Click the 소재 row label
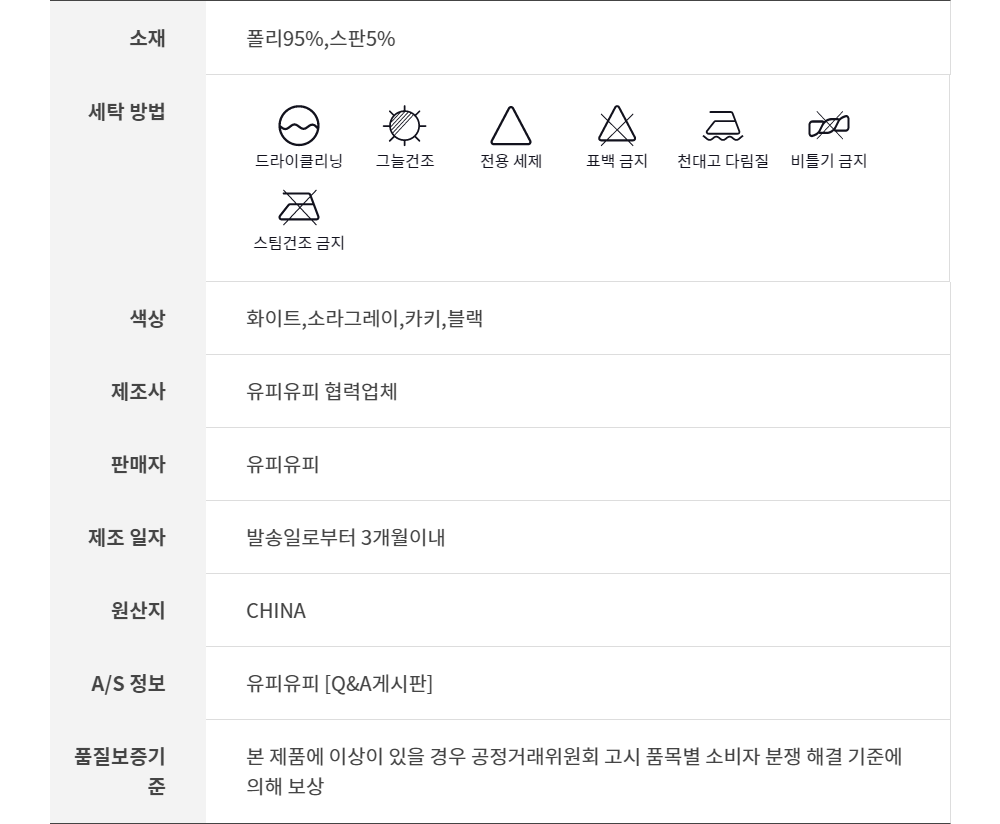1000x824 pixels. pos(147,38)
